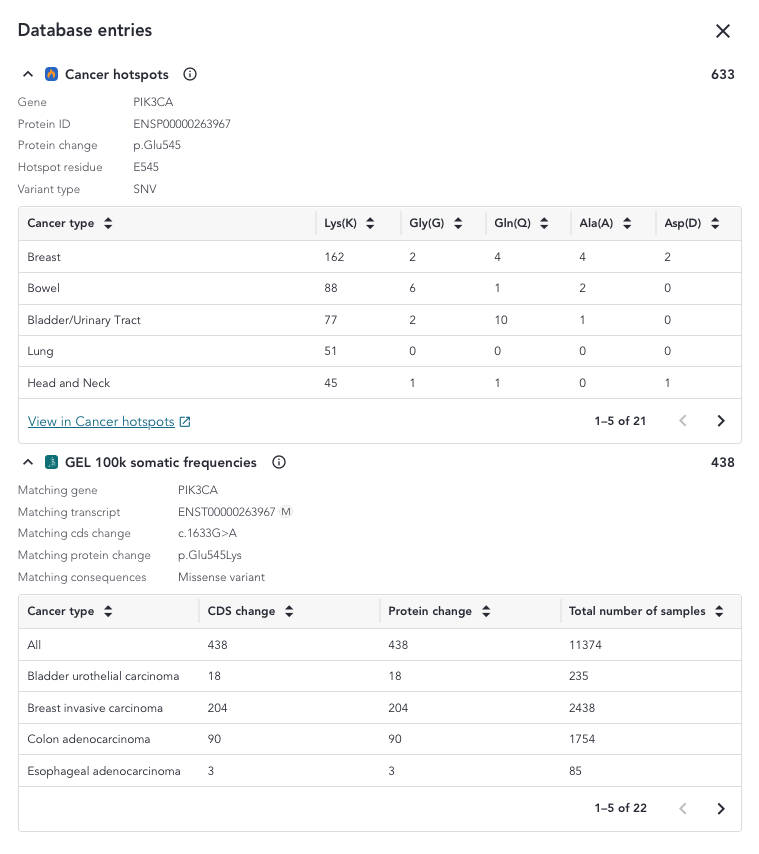Click the Cancer hotspots flame logo
Image resolution: width=759 pixels, height=854 pixels.
(x=52, y=75)
